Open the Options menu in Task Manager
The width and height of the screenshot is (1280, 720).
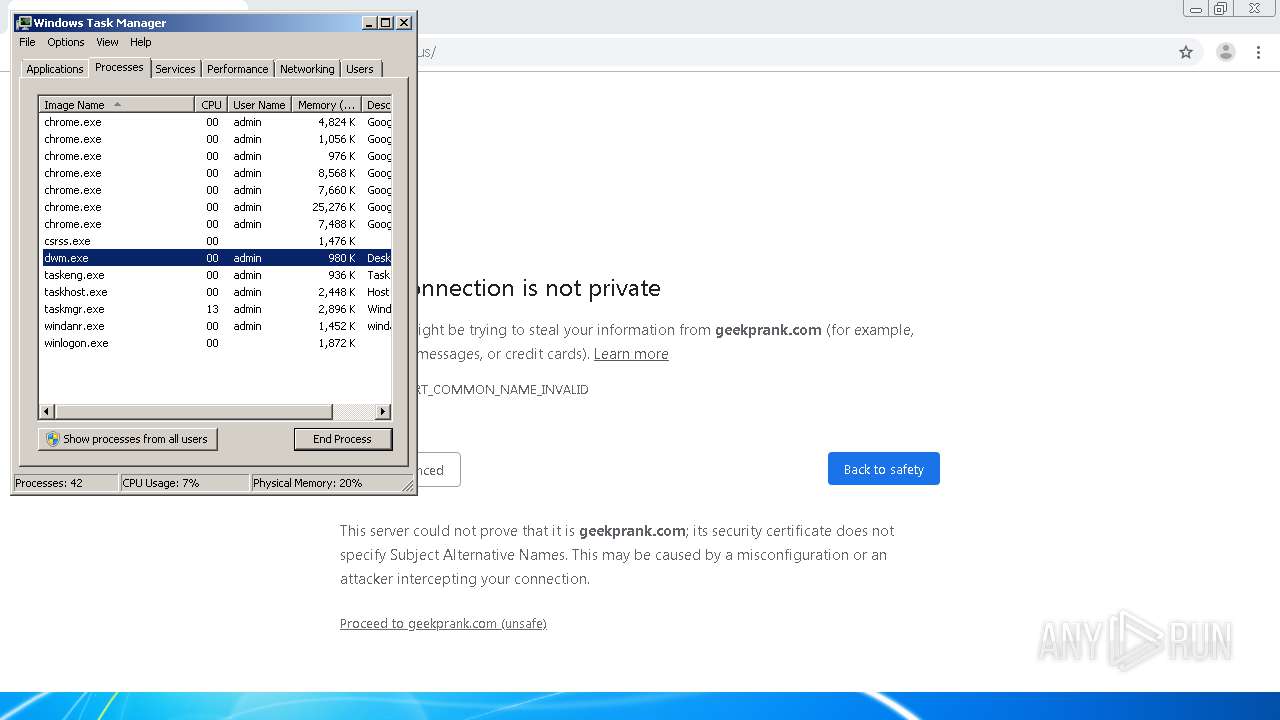pyautogui.click(x=66, y=42)
